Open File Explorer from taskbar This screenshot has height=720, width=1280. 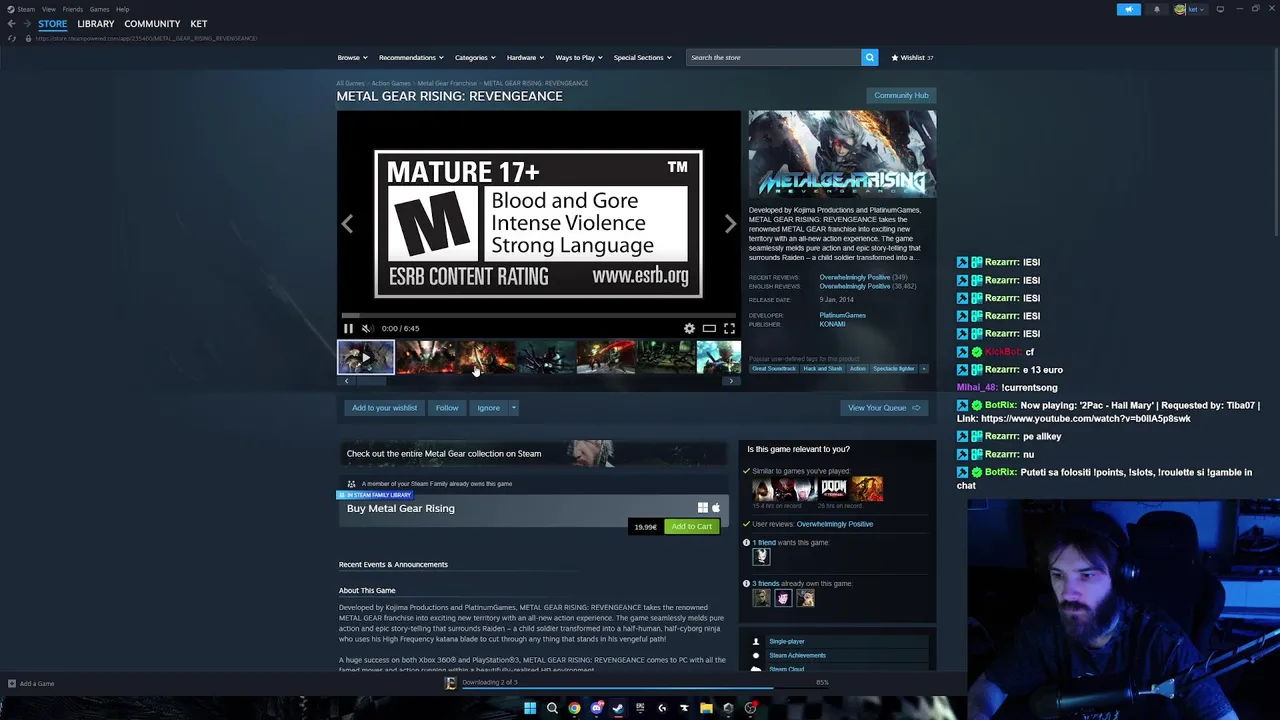[706, 708]
